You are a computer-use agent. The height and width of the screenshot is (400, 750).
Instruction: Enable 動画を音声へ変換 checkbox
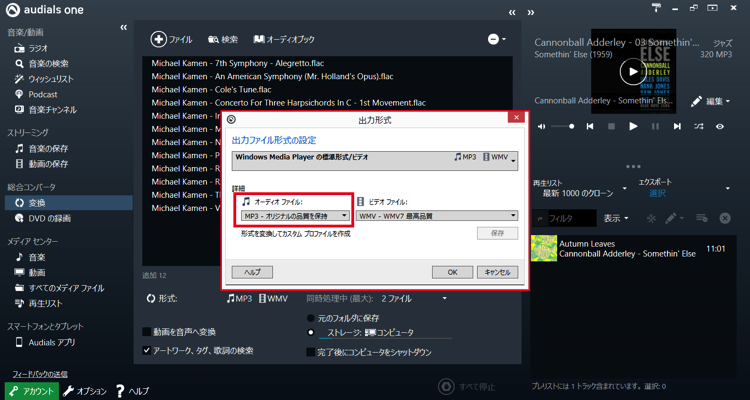pos(148,332)
